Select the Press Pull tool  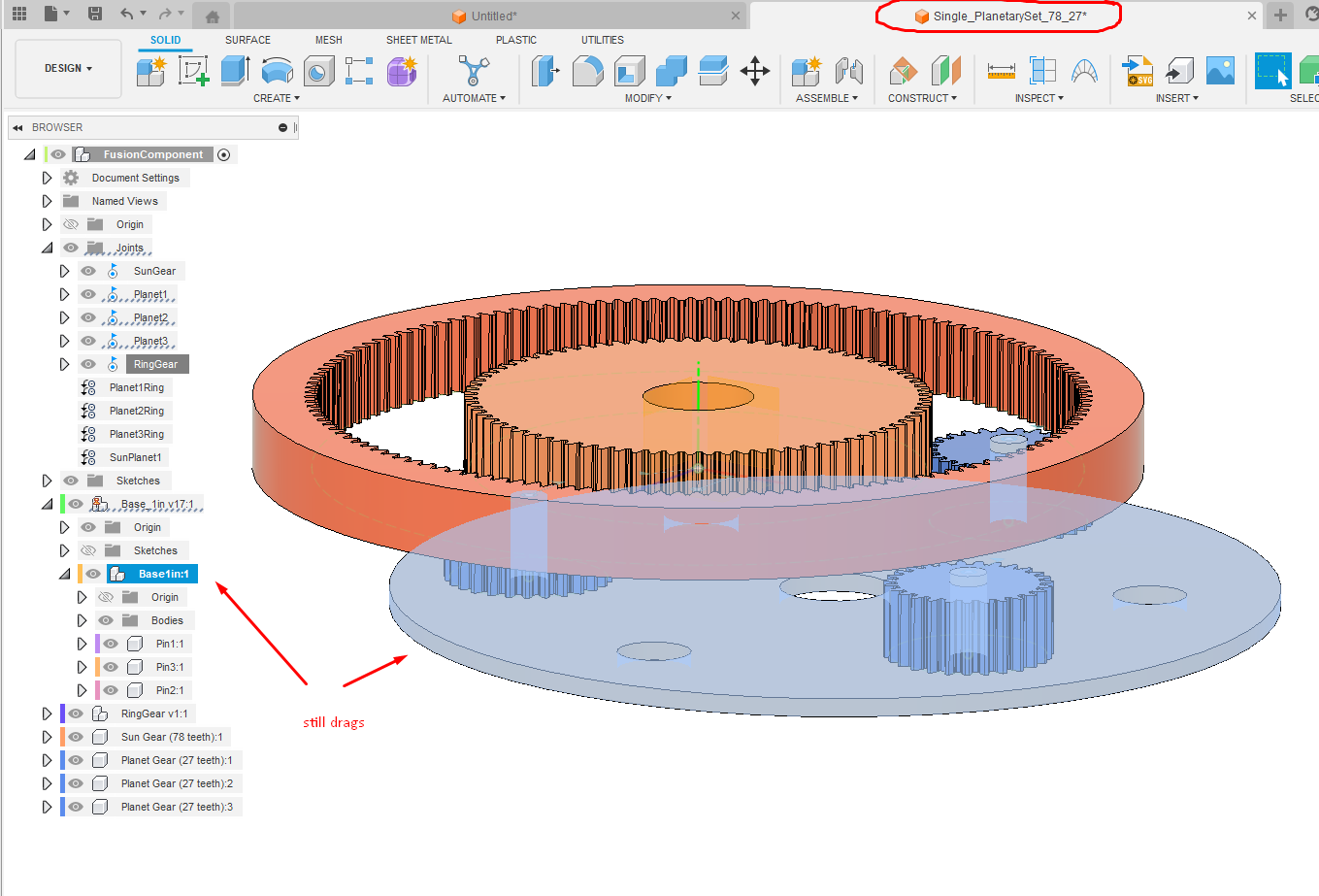click(545, 71)
